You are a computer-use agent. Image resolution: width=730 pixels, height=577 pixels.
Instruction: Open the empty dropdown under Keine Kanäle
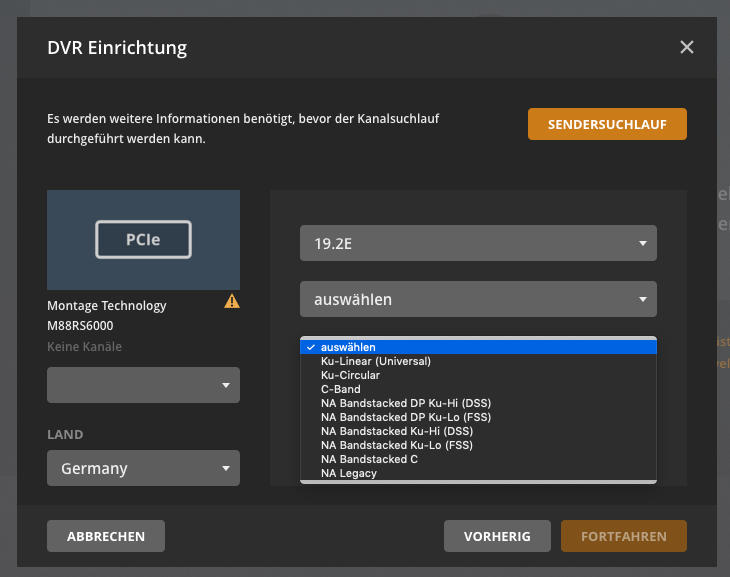coord(143,385)
